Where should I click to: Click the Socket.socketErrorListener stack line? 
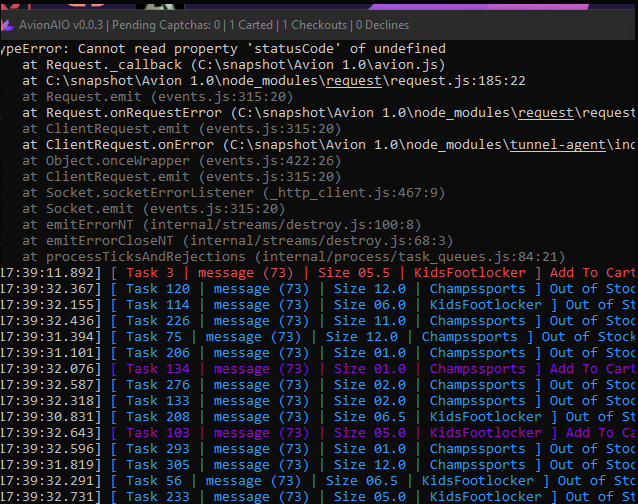pyautogui.click(x=234, y=193)
